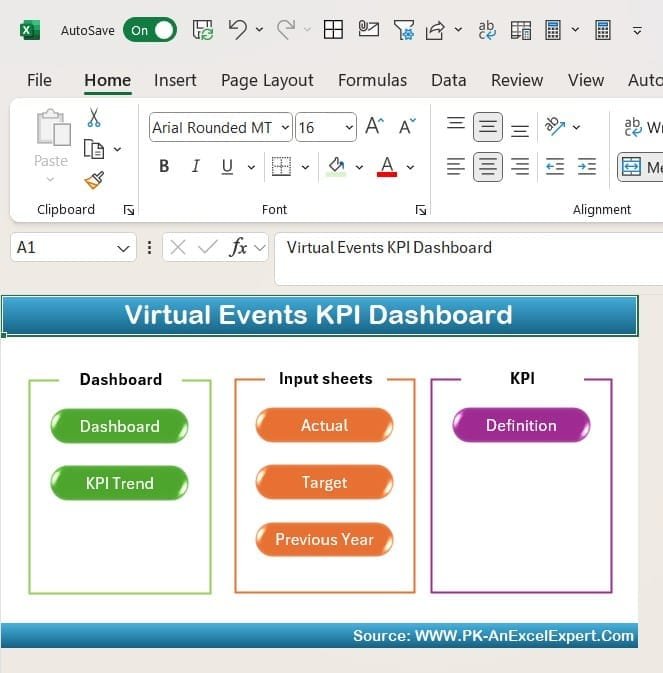
Task: Open the Data tab
Action: point(448,80)
